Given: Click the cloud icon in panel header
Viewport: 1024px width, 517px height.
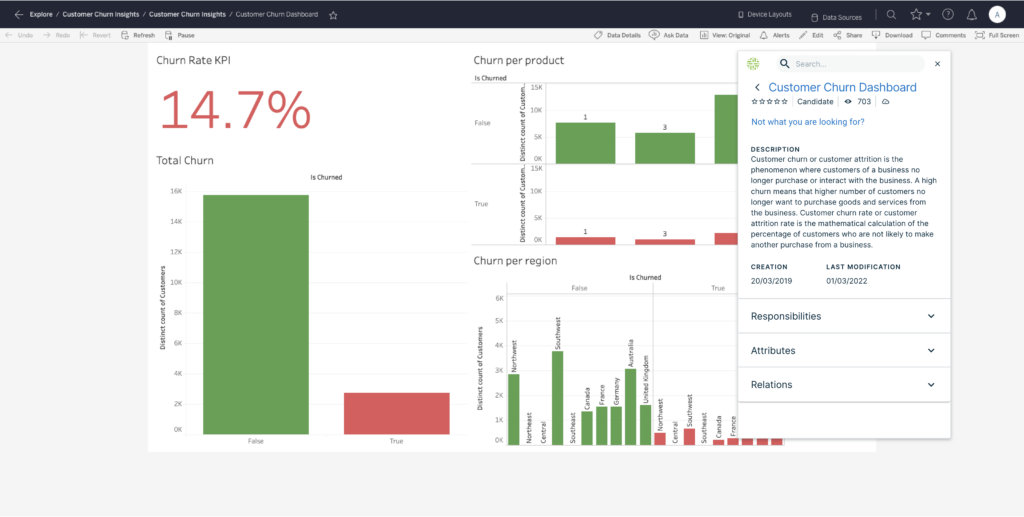Looking at the screenshot, I should (886, 102).
